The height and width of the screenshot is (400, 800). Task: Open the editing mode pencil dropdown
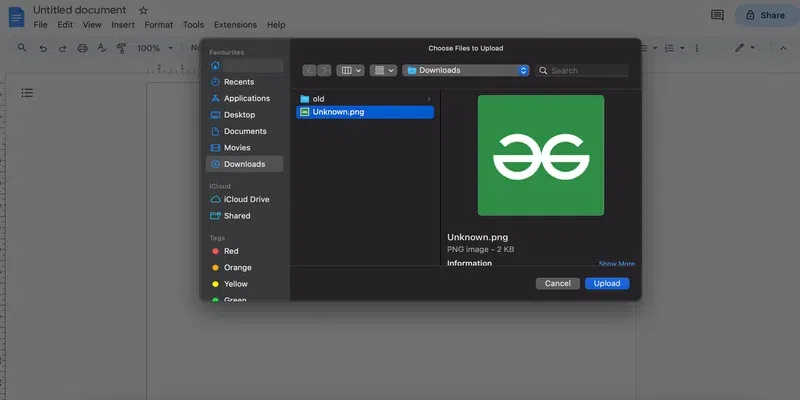(744, 48)
